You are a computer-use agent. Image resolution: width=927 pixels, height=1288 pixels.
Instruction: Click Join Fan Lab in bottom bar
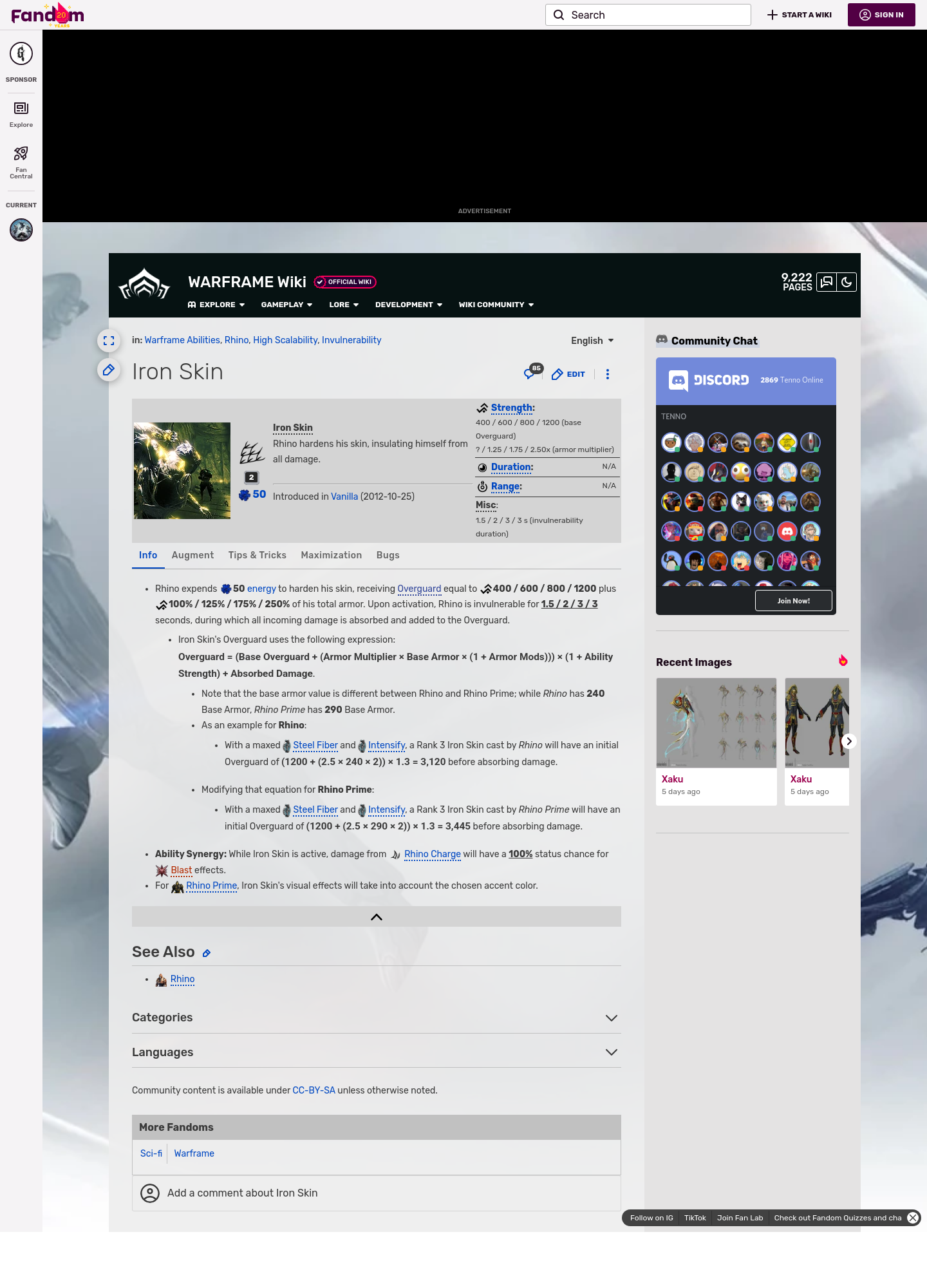coord(740,1218)
